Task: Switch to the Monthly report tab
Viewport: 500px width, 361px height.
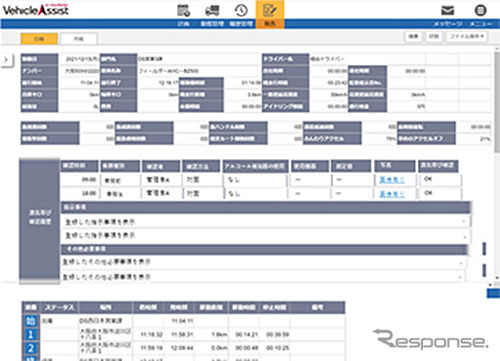Action: tap(79, 39)
